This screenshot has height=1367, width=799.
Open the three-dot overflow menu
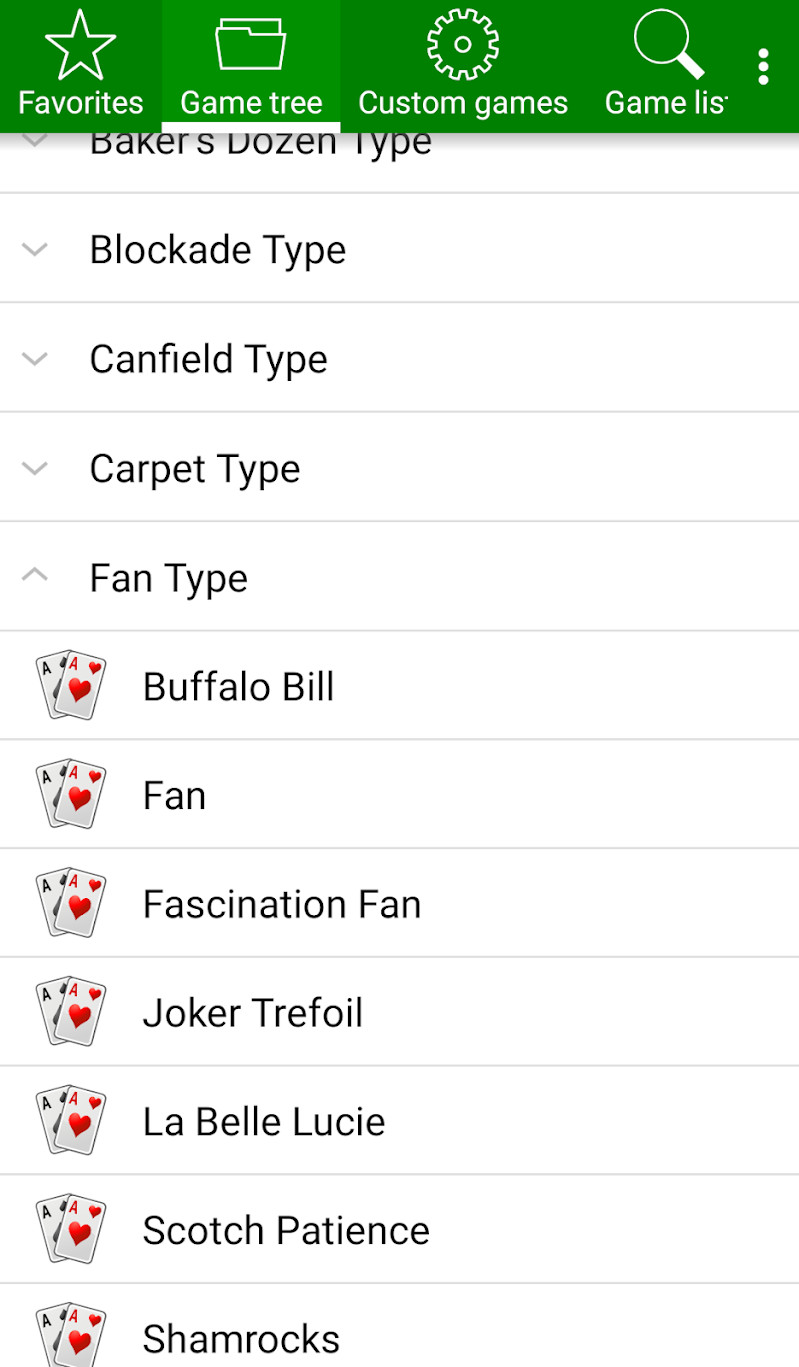click(x=763, y=66)
